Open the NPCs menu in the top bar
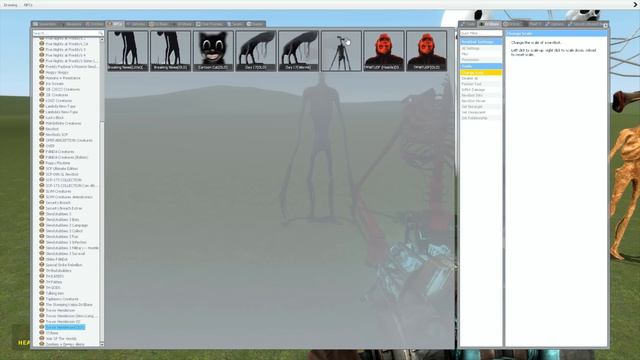The width and height of the screenshot is (640, 360). pyautogui.click(x=28, y=5)
